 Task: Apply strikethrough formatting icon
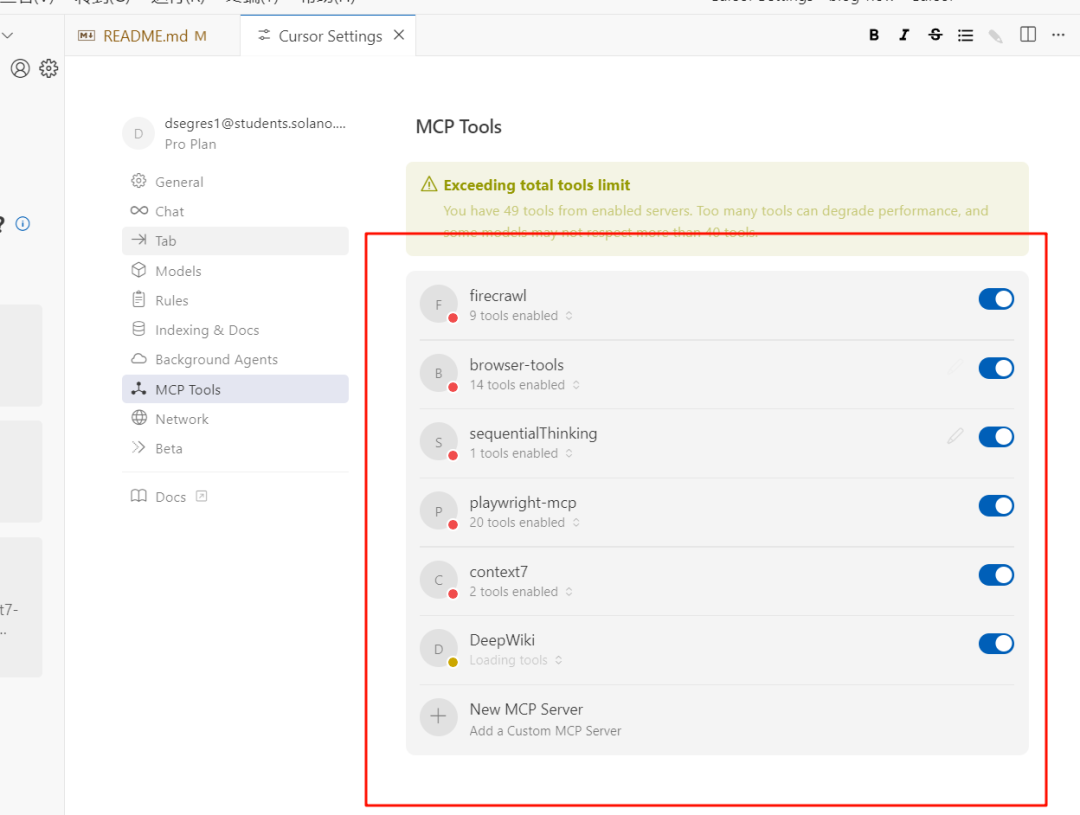(935, 35)
